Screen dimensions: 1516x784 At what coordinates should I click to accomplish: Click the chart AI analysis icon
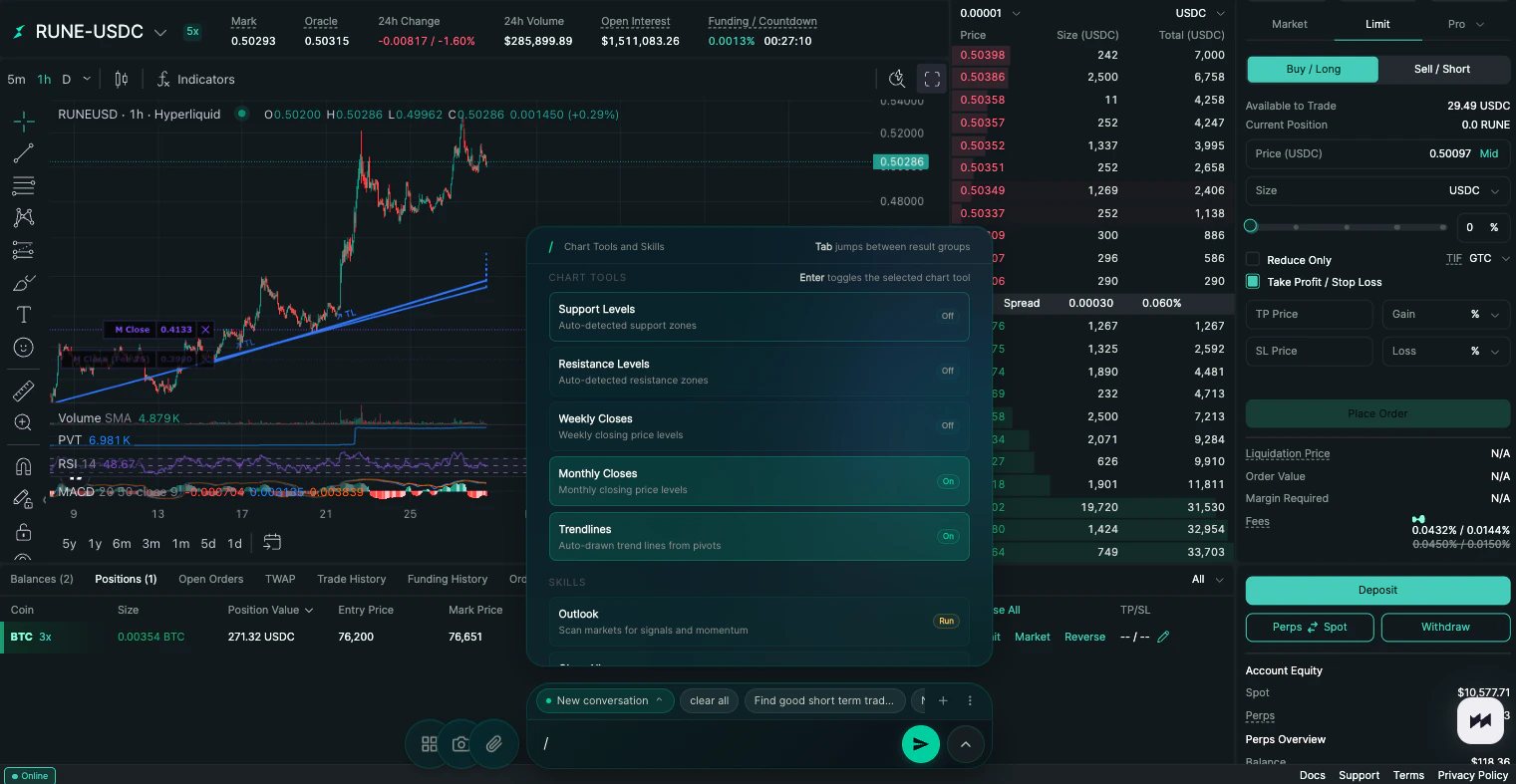(897, 79)
